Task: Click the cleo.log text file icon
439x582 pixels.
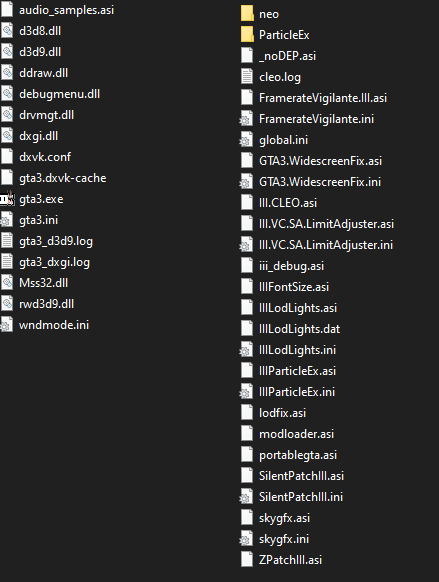Action: [x=247, y=76]
